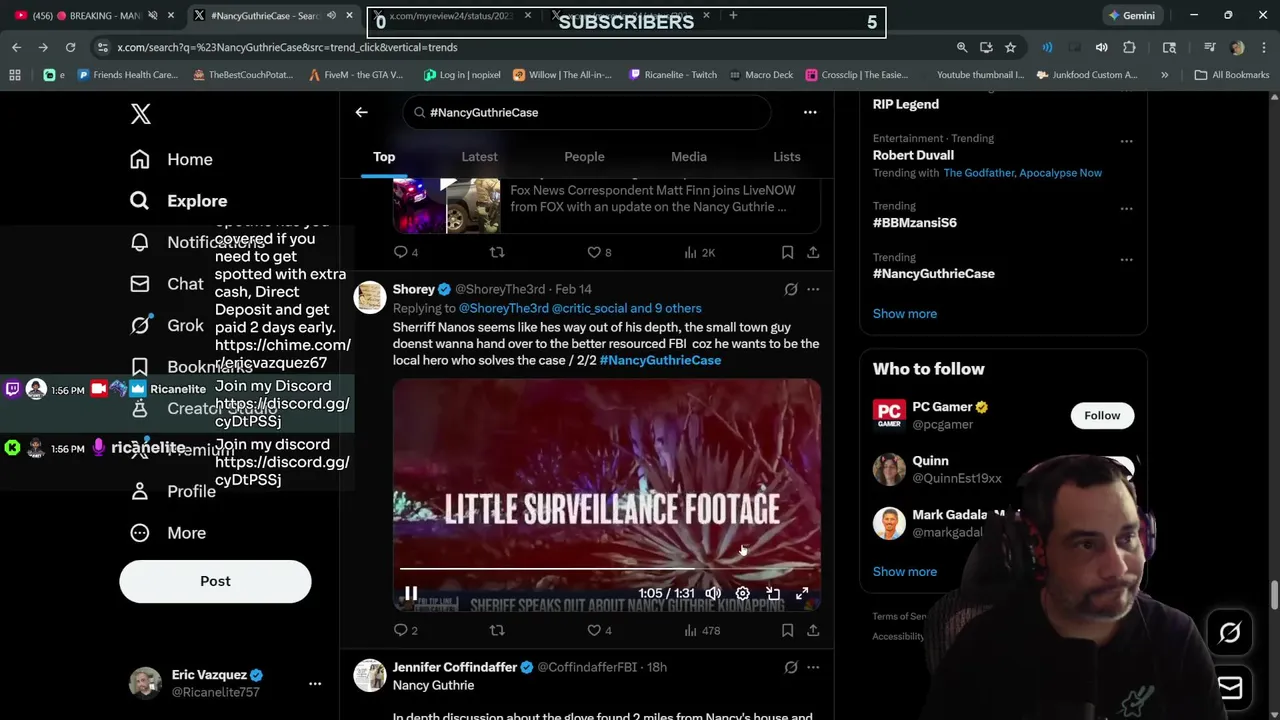Open options for the #NancyGuthrieCase trend
Viewport: 1280px width, 720px height.
tap(1126, 260)
